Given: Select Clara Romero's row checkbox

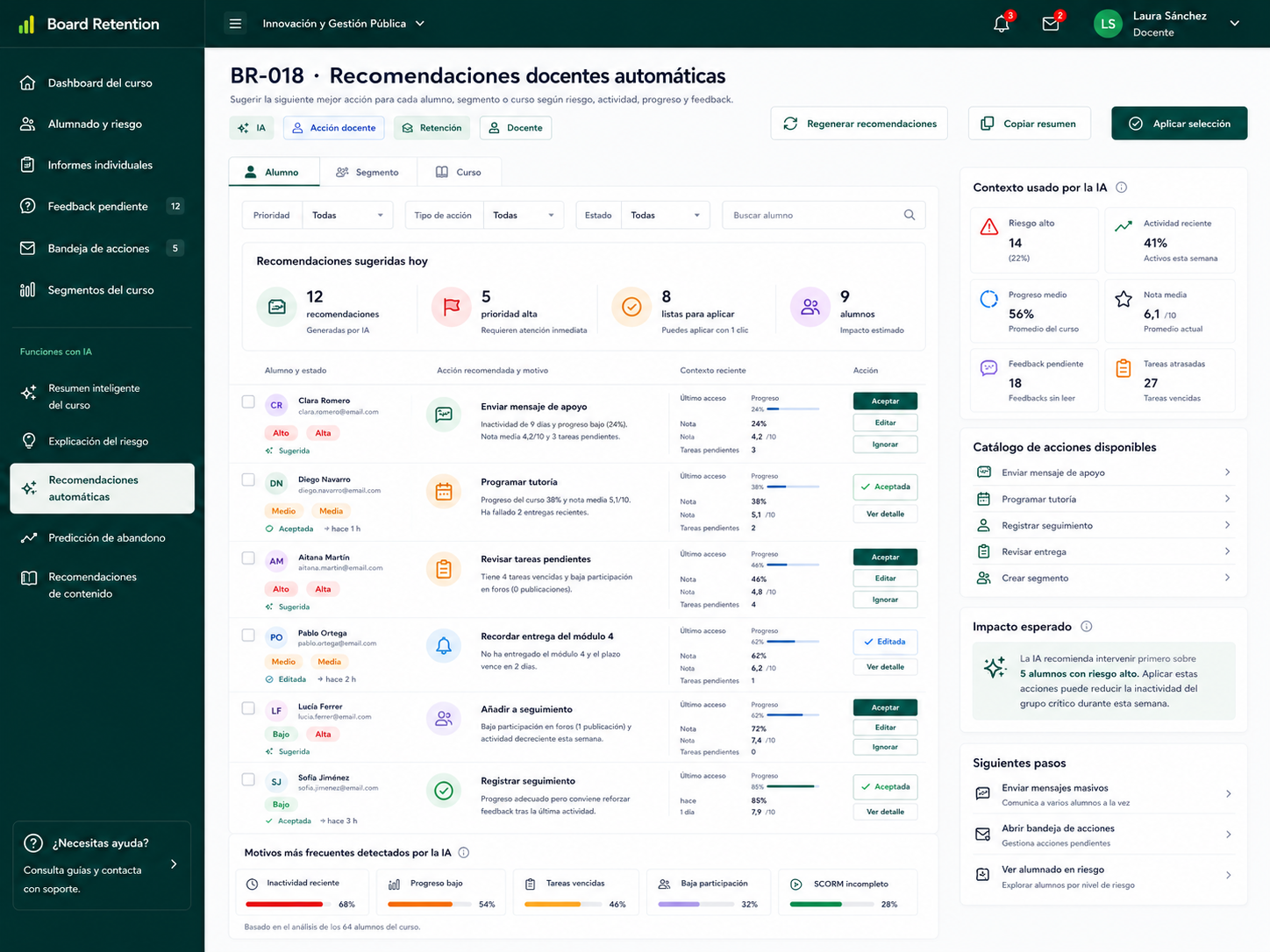Looking at the screenshot, I should 248,401.
